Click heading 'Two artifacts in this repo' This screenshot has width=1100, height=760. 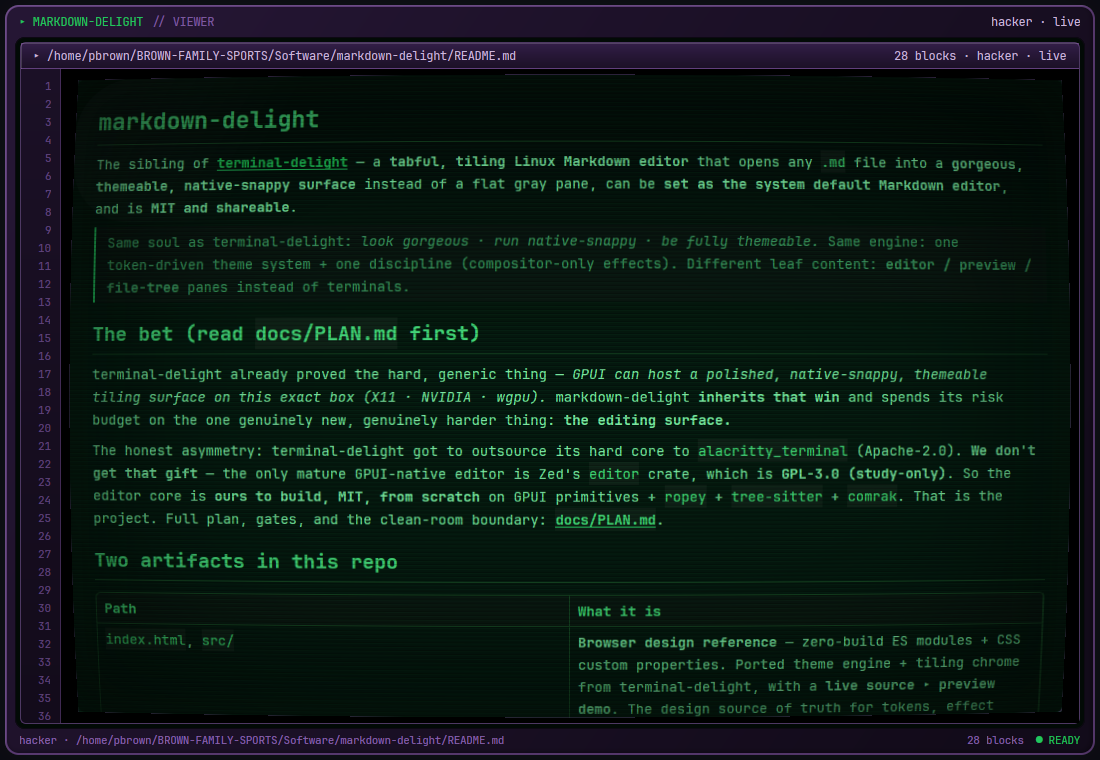tap(246, 561)
